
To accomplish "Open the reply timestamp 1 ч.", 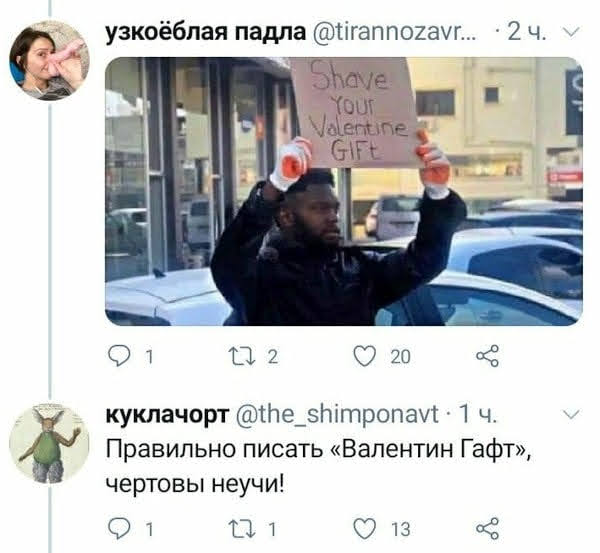I will tap(478, 414).
